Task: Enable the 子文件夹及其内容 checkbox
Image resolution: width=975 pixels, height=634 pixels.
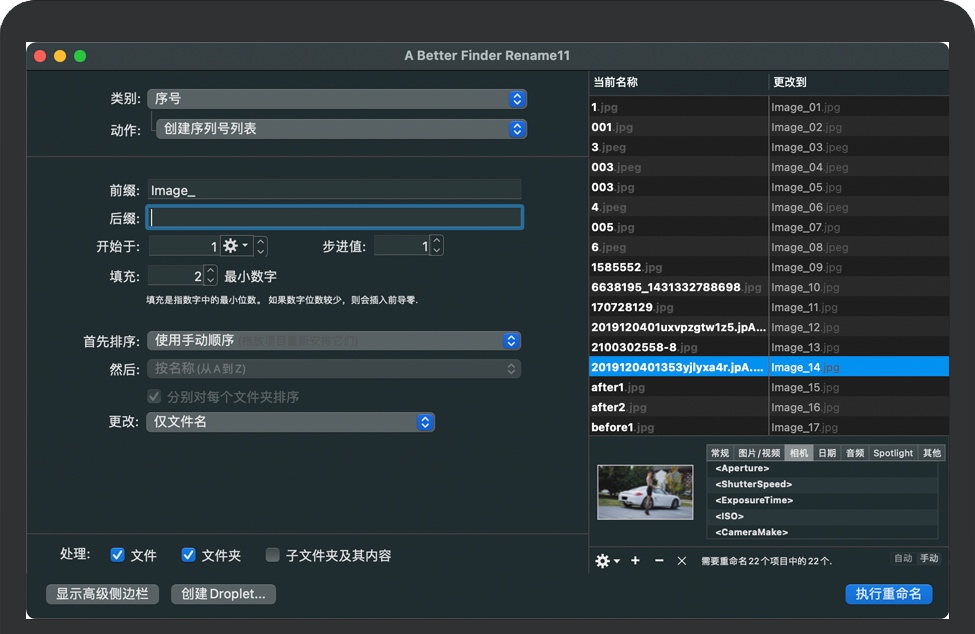Action: point(272,555)
